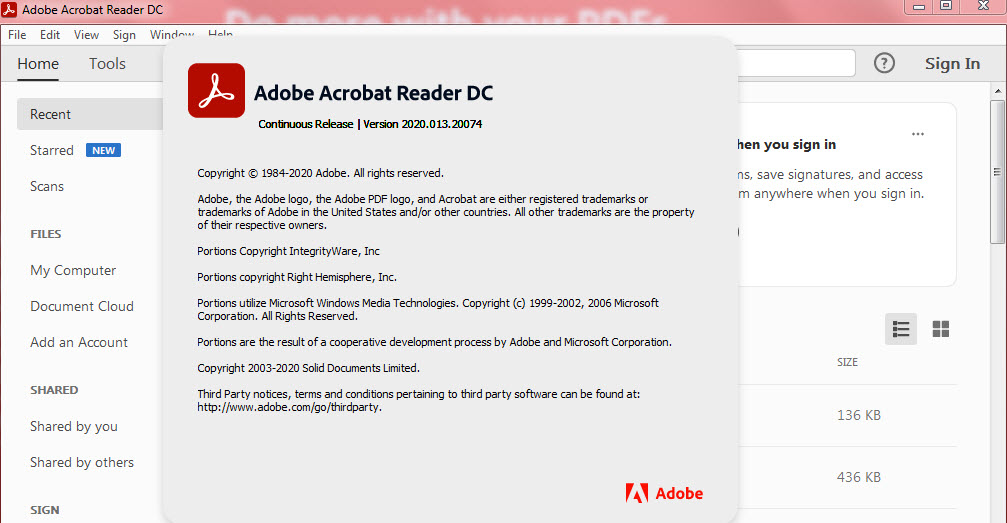Switch to list view layout
The height and width of the screenshot is (523, 1007).
pyautogui.click(x=901, y=329)
